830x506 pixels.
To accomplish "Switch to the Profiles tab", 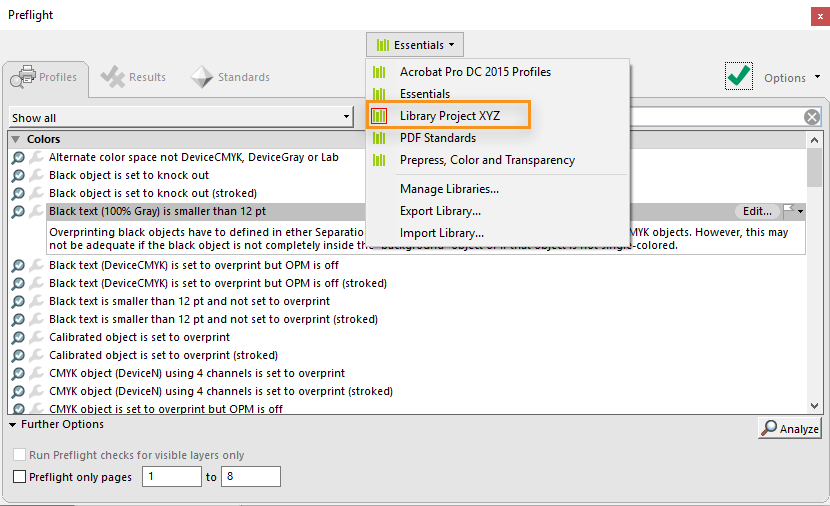I will pos(44,77).
